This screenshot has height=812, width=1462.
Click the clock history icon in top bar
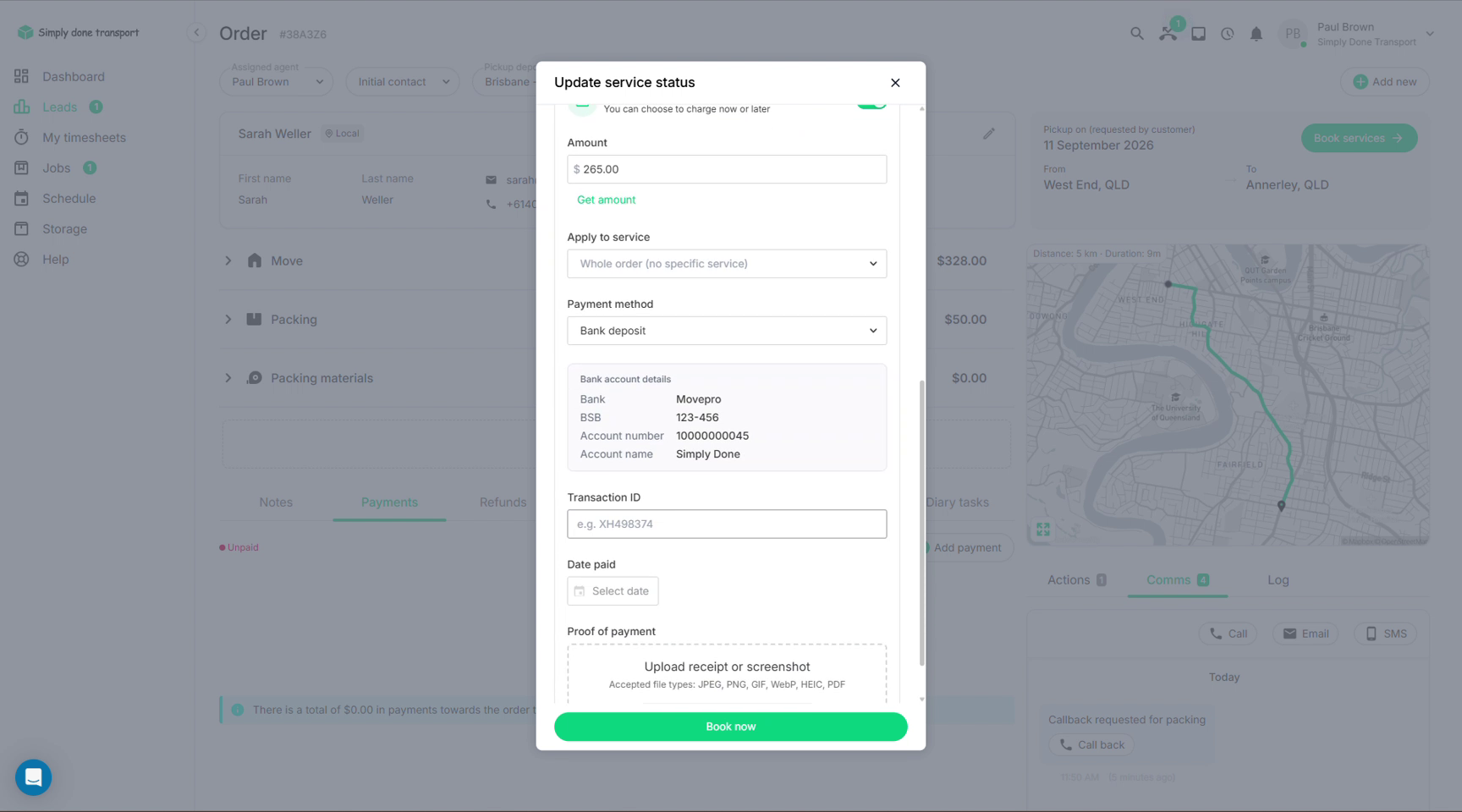(x=1227, y=34)
